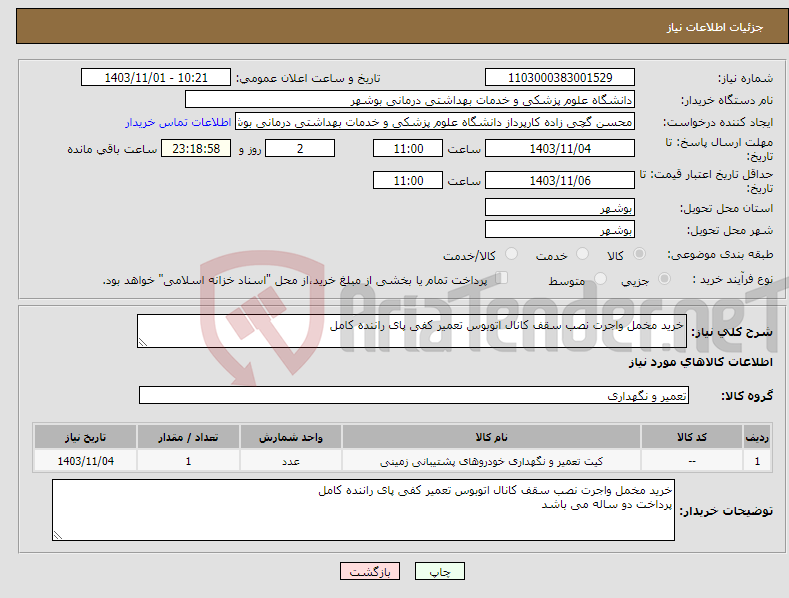
Task: Select the خدمت radio button
Action: point(582,254)
